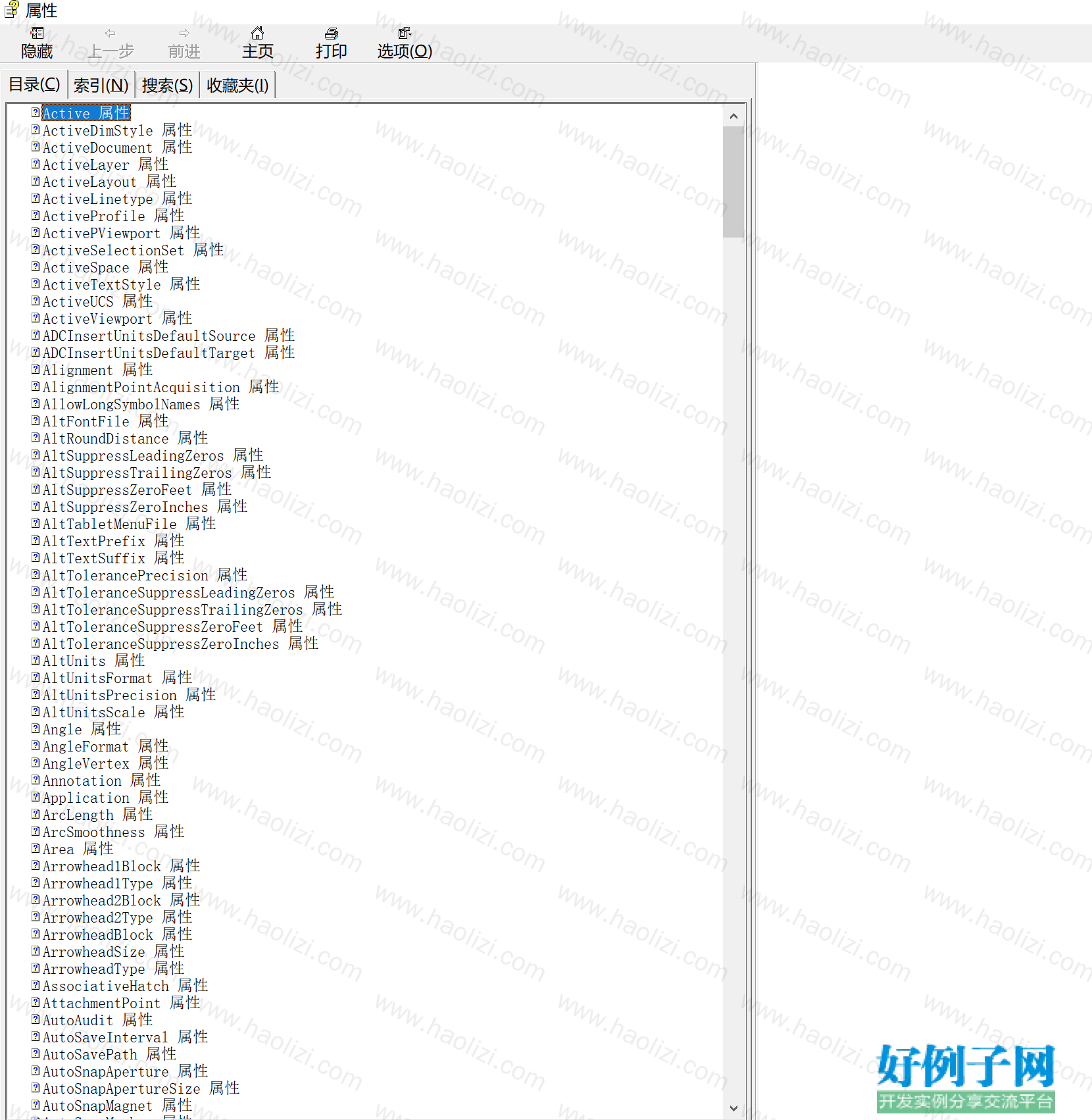Image resolution: width=1092 pixels, height=1120 pixels.
Task: Open the AltTolerancePrecision 属性 topic
Action: 145,575
